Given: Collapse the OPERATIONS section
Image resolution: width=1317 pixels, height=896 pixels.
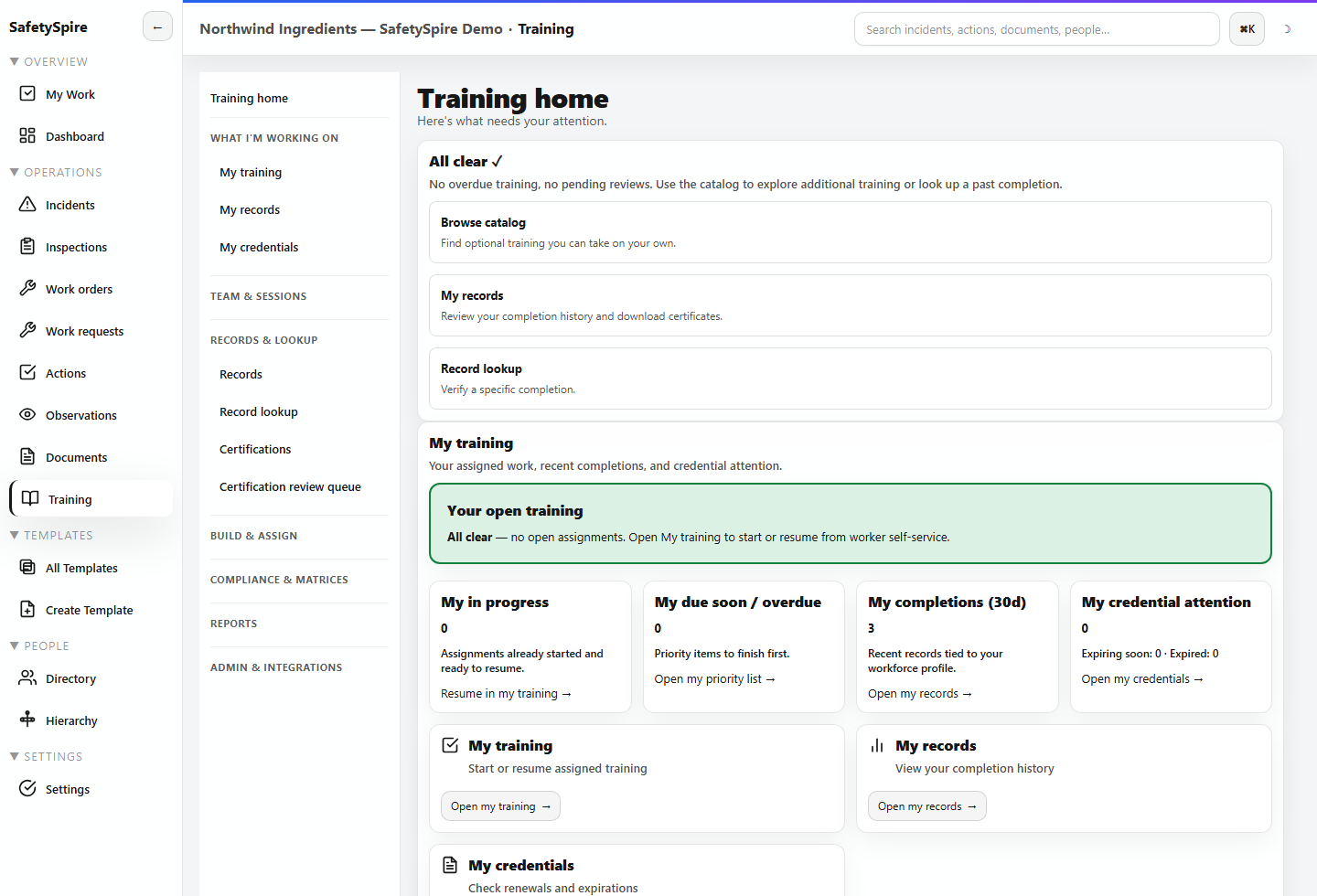Looking at the screenshot, I should tap(56, 173).
